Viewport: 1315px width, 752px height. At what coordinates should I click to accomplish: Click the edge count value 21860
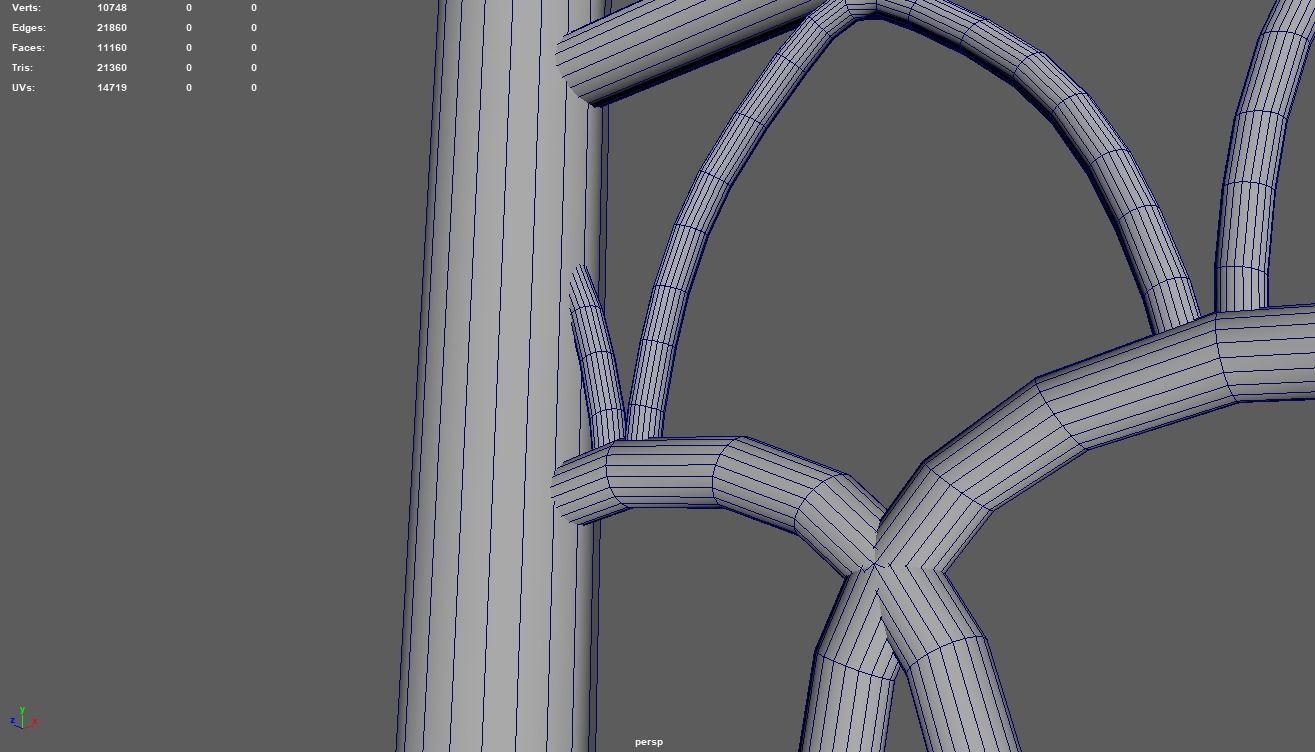coord(112,28)
